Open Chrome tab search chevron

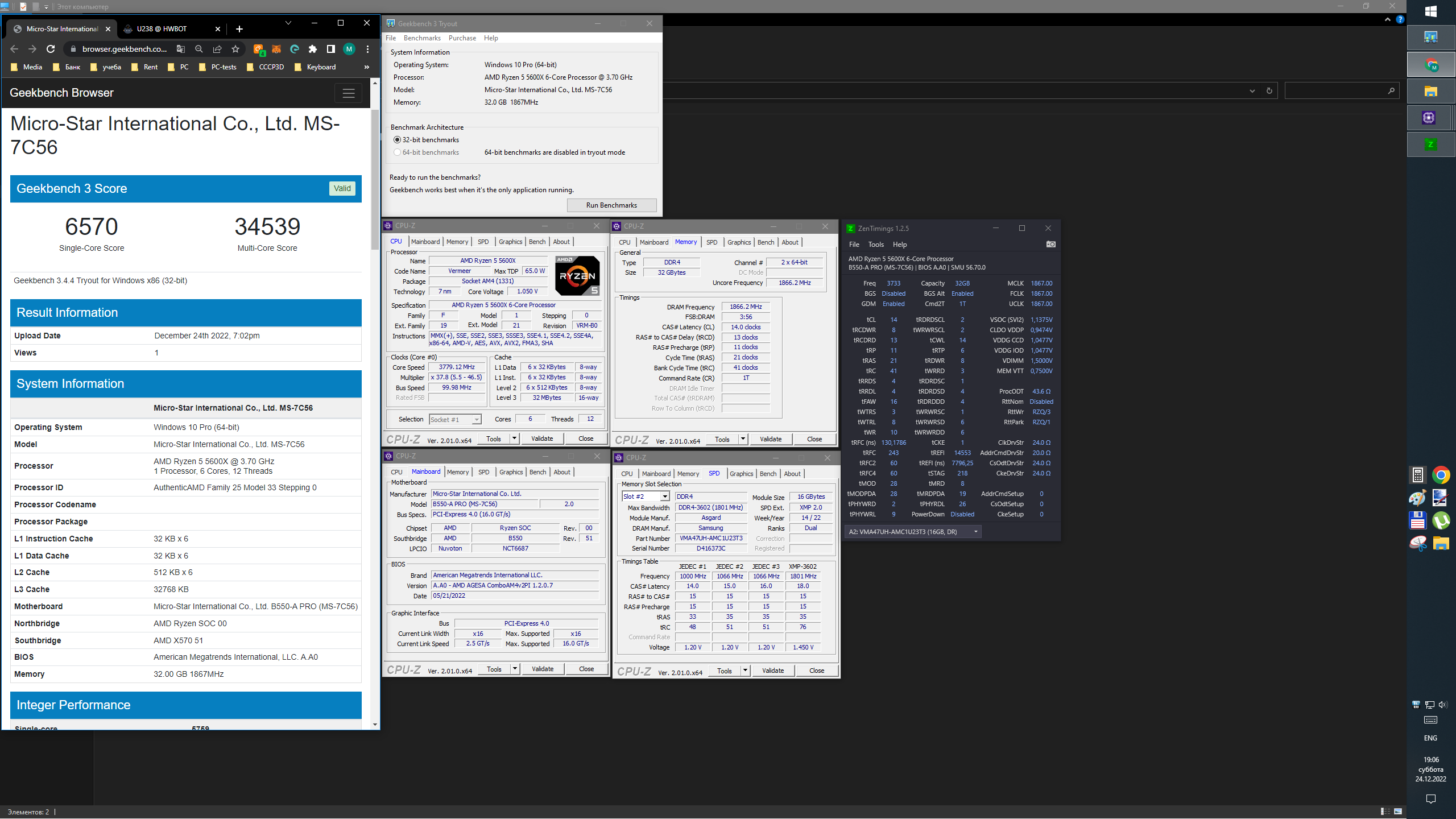[288, 23]
